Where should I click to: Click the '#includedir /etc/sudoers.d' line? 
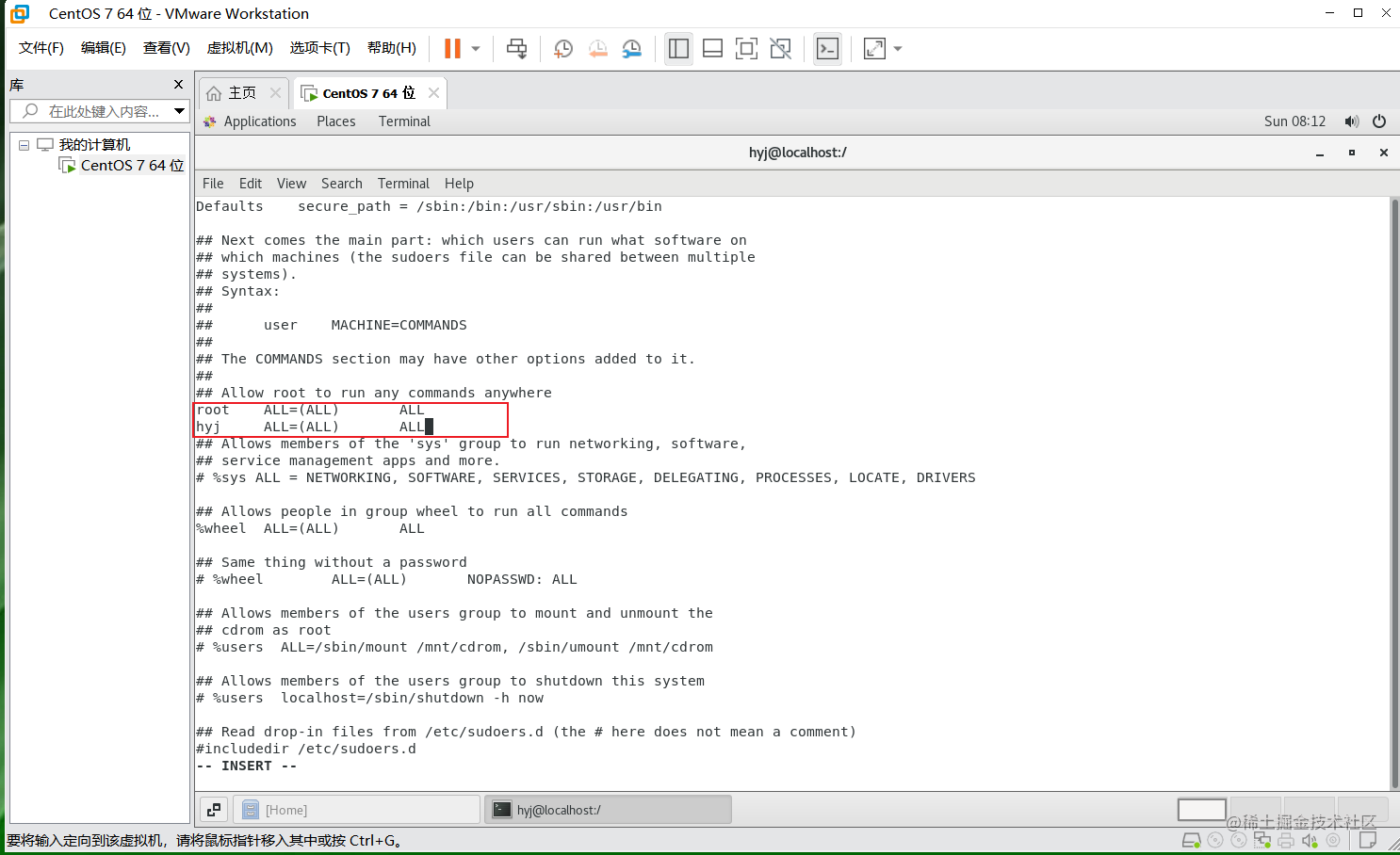coord(306,749)
